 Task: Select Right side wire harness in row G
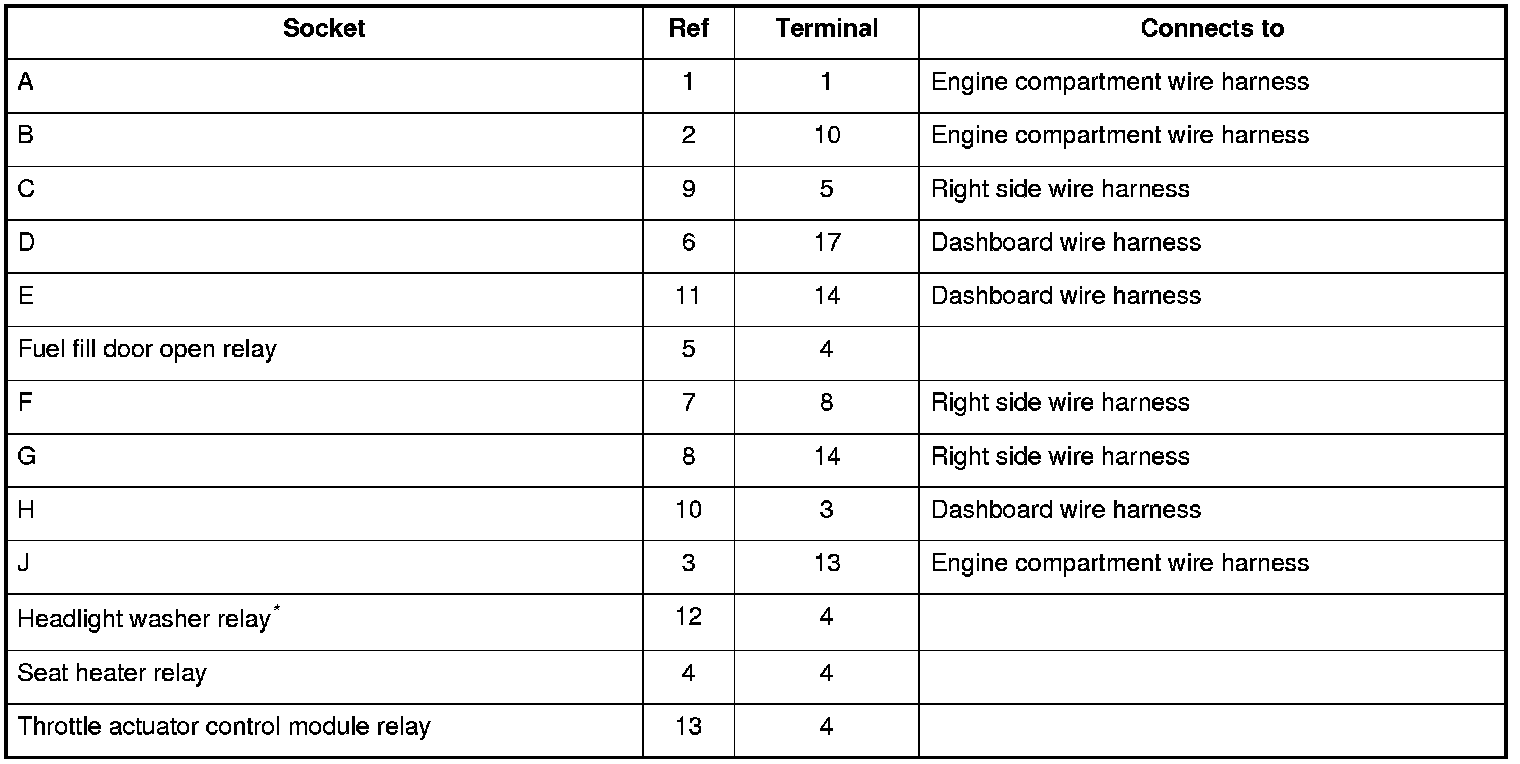pos(1060,457)
